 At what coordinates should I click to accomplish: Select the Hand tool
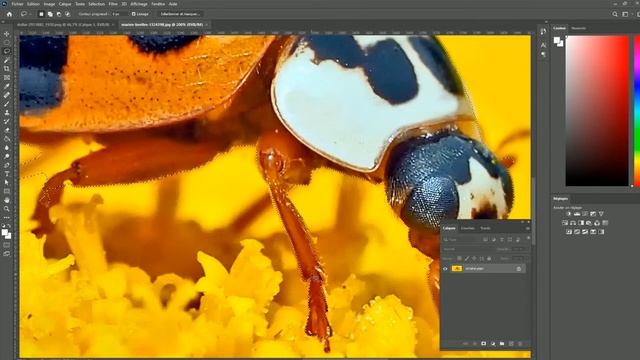pos(7,200)
